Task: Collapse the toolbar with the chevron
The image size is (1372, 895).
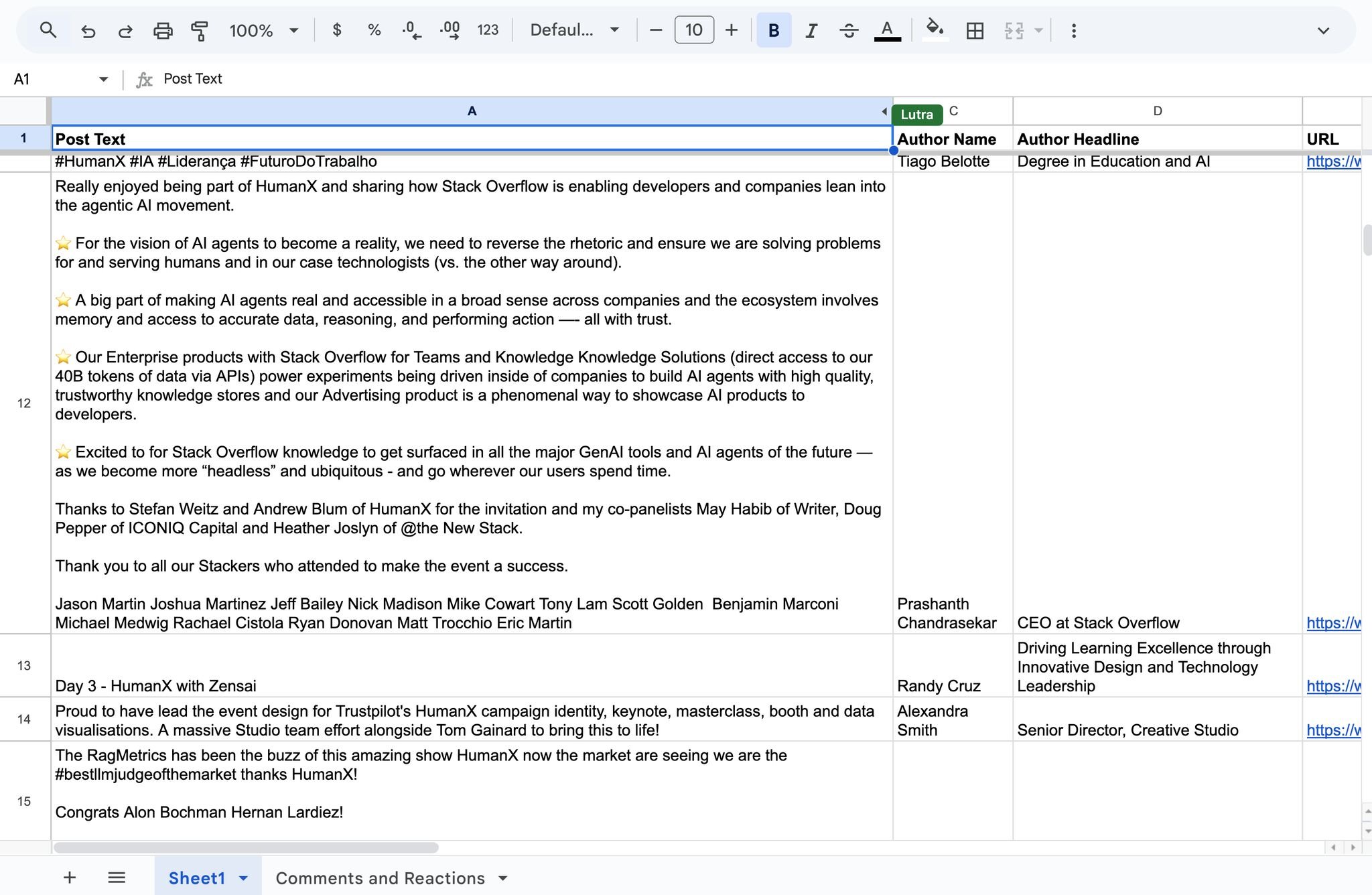Action: click(1323, 31)
